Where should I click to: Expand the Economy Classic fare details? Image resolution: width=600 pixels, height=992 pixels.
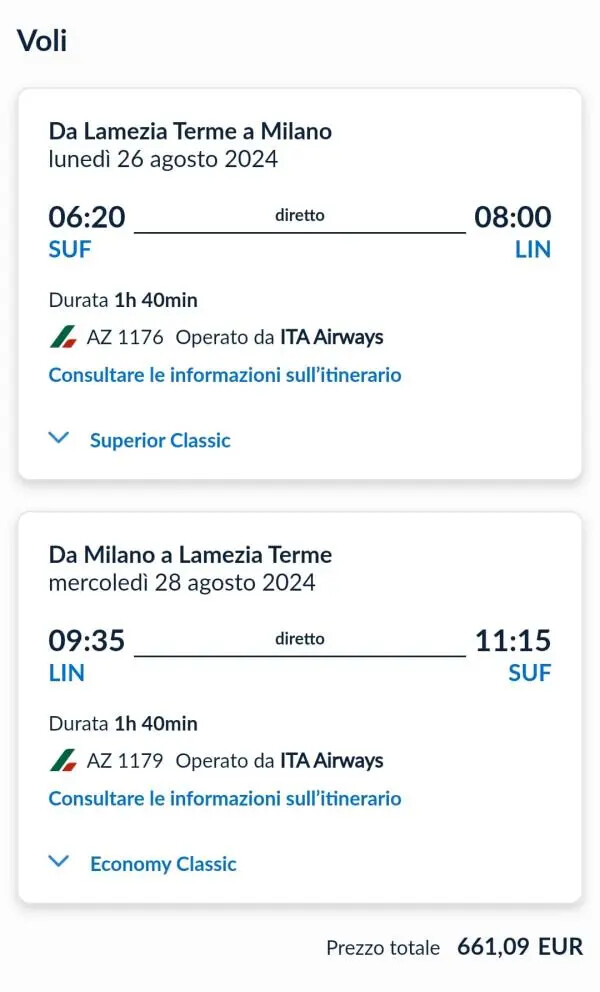point(164,862)
